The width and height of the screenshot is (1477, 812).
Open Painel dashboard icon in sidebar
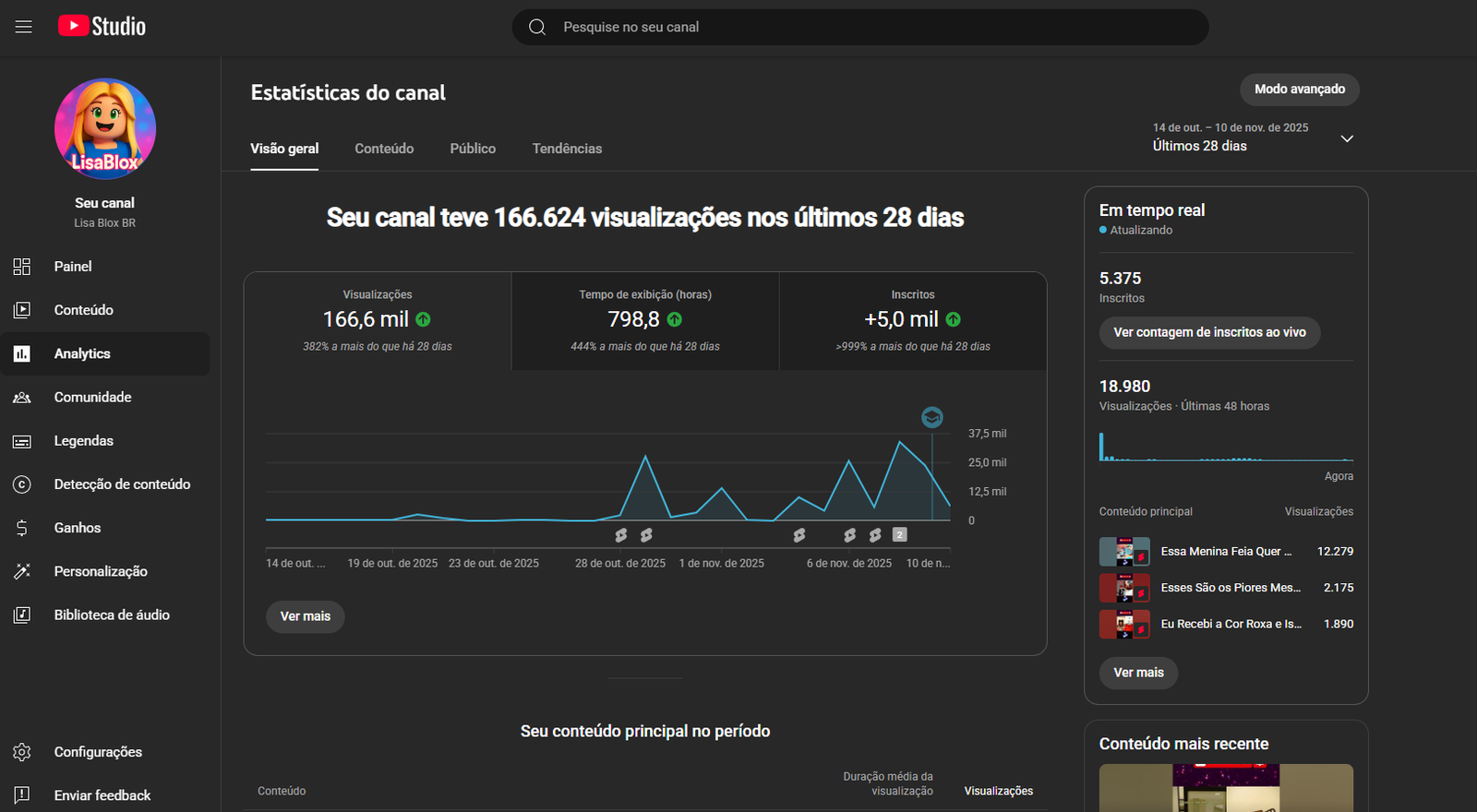[22, 267]
